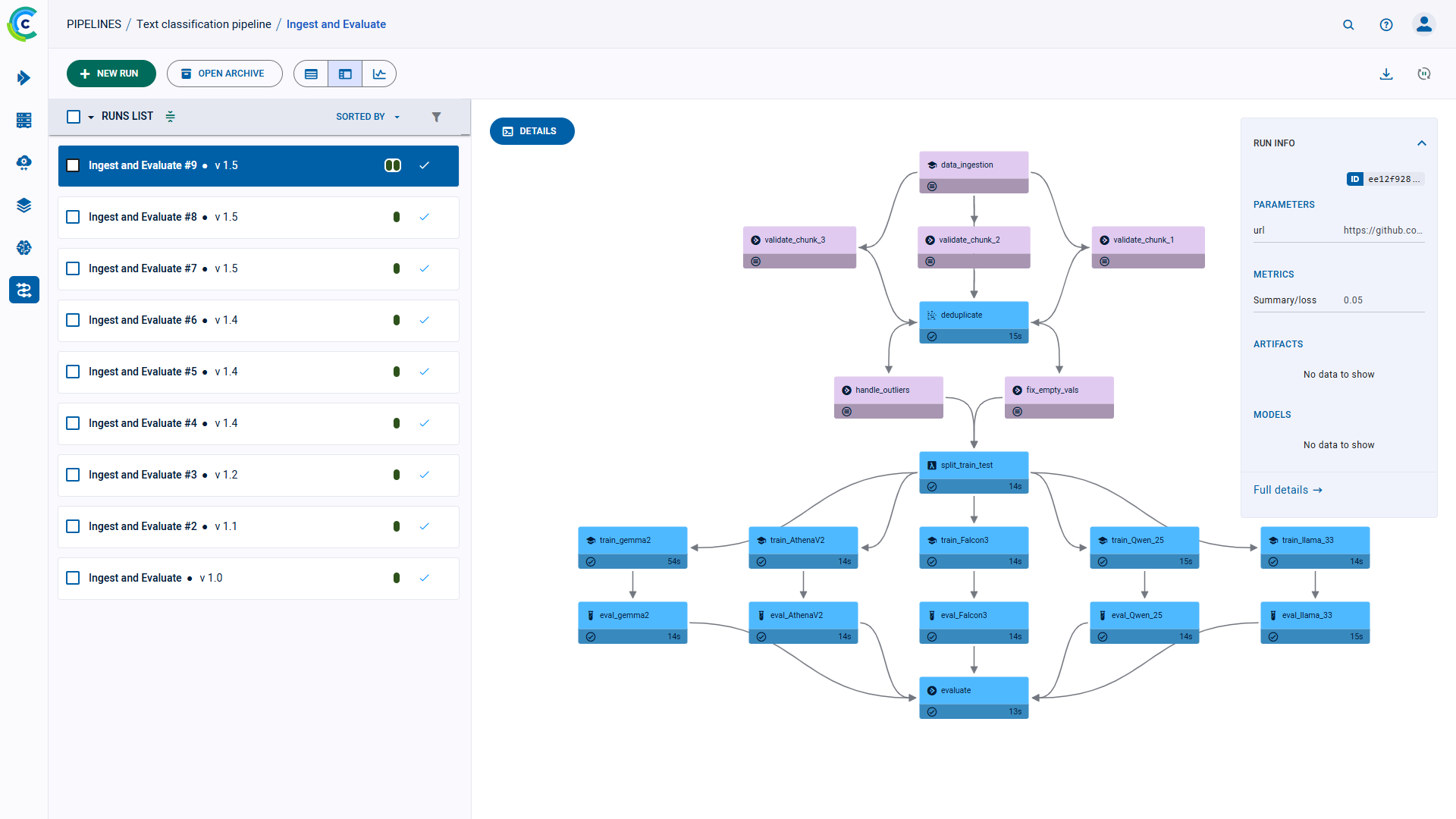1456x819 pixels.
Task: Open the layers stack sidebar icon
Action: tap(24, 205)
